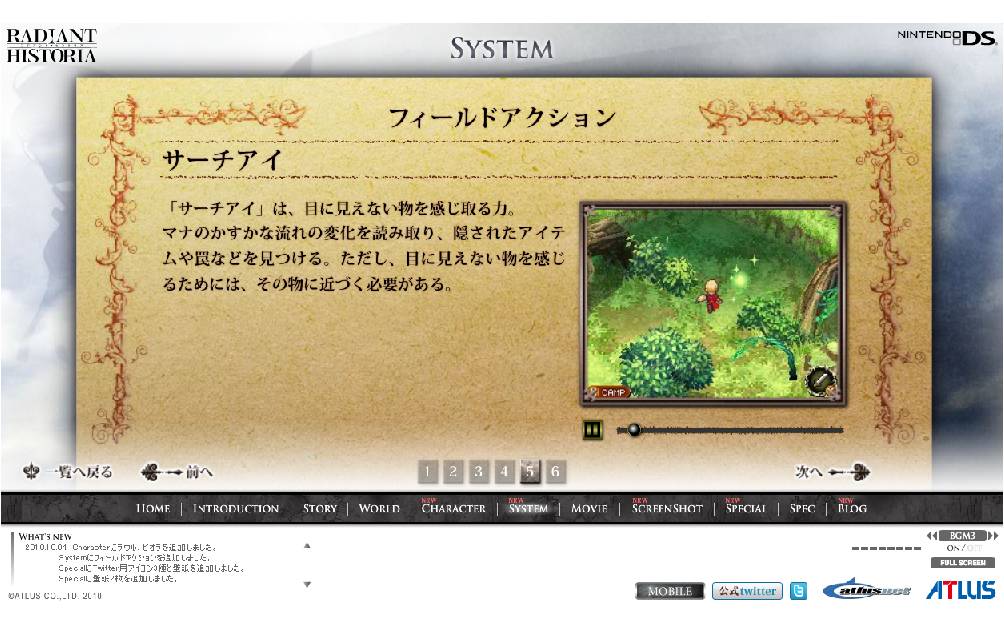Open the Atlus company logo link
1004x633 pixels.
pos(960,589)
